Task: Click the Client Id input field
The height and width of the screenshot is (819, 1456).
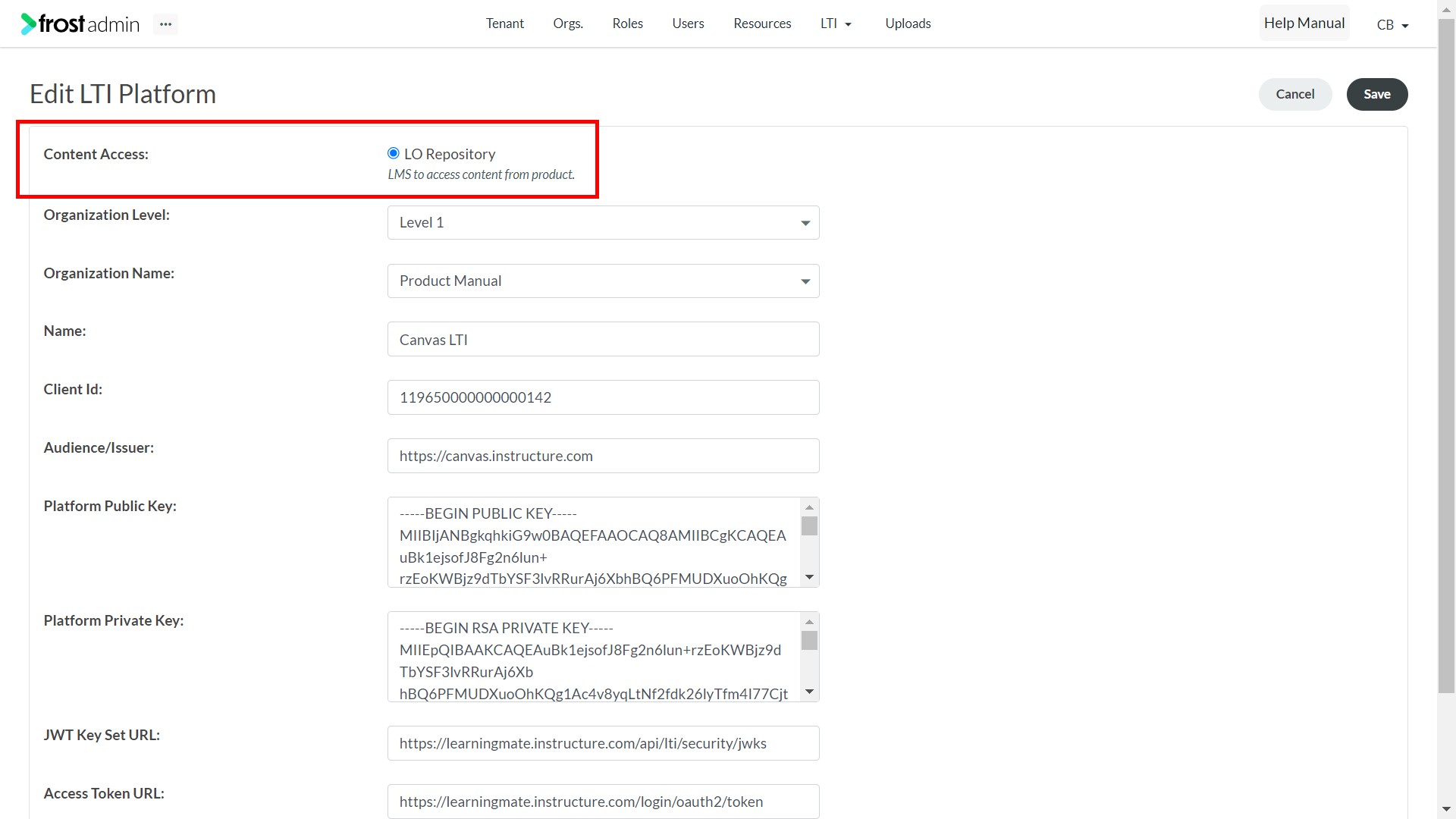Action: pyautogui.click(x=604, y=397)
